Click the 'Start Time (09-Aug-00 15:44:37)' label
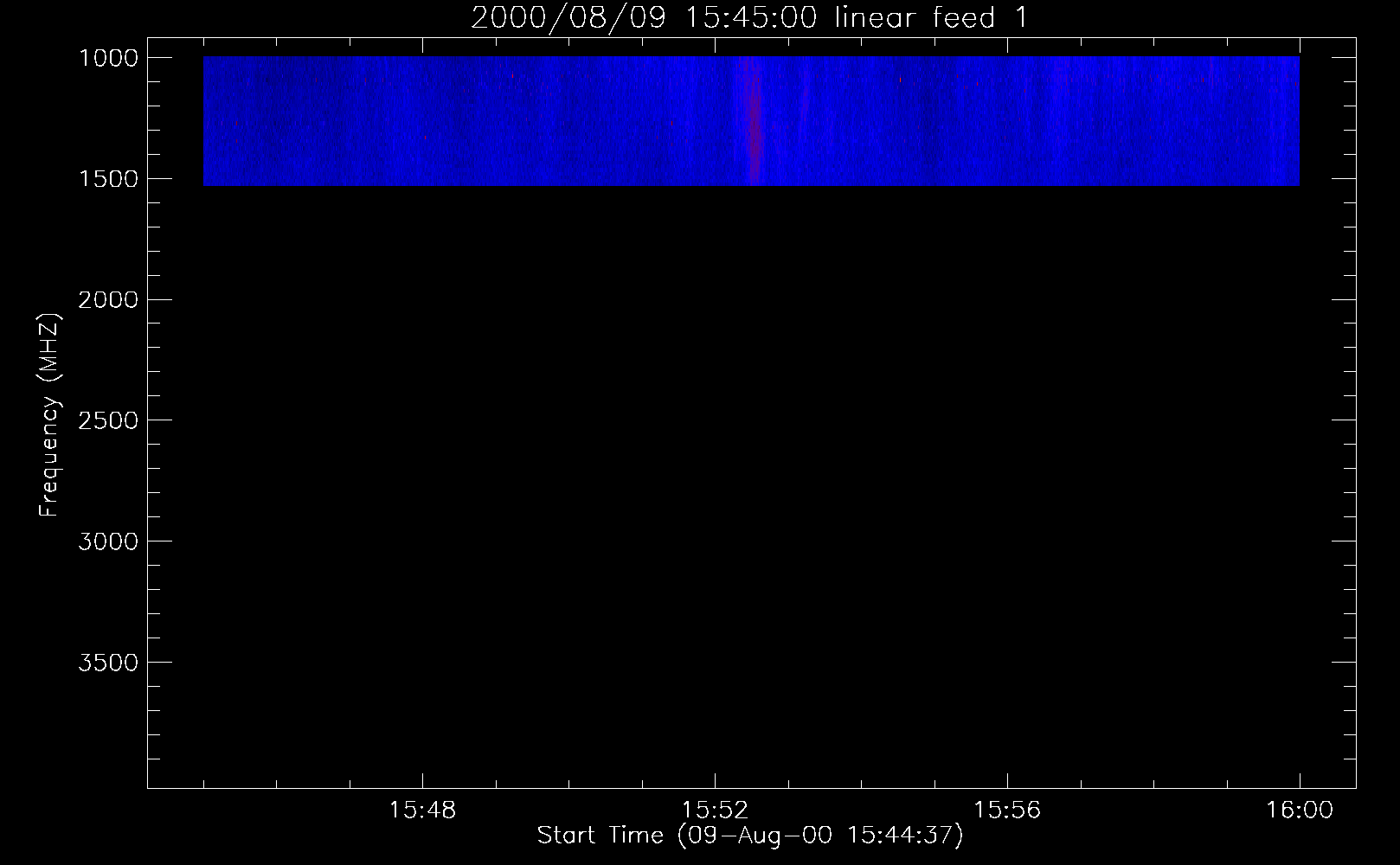Screen dimensions: 1400x865 [x=750, y=836]
